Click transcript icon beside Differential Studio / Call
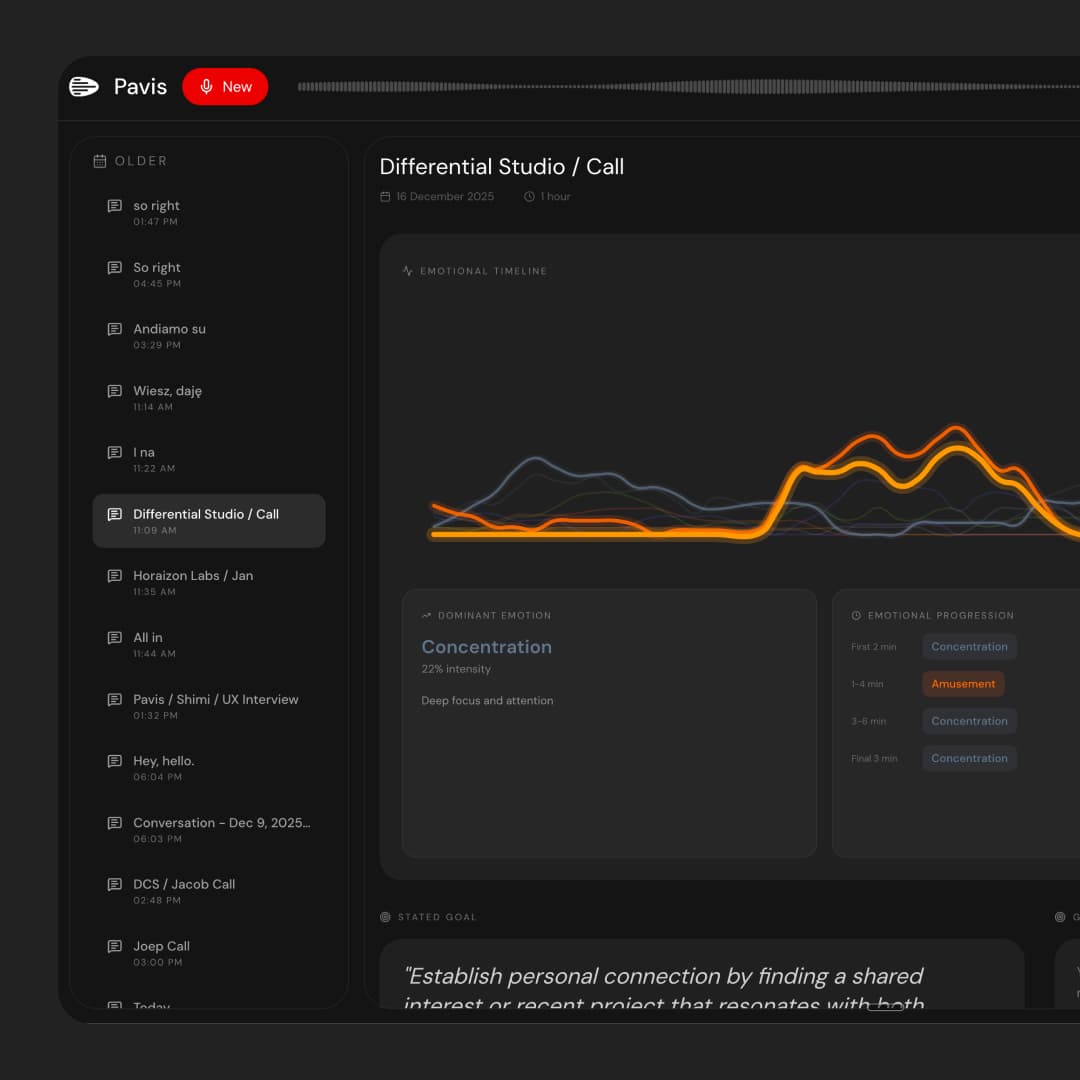This screenshot has height=1080, width=1080. pyautogui.click(x=115, y=515)
